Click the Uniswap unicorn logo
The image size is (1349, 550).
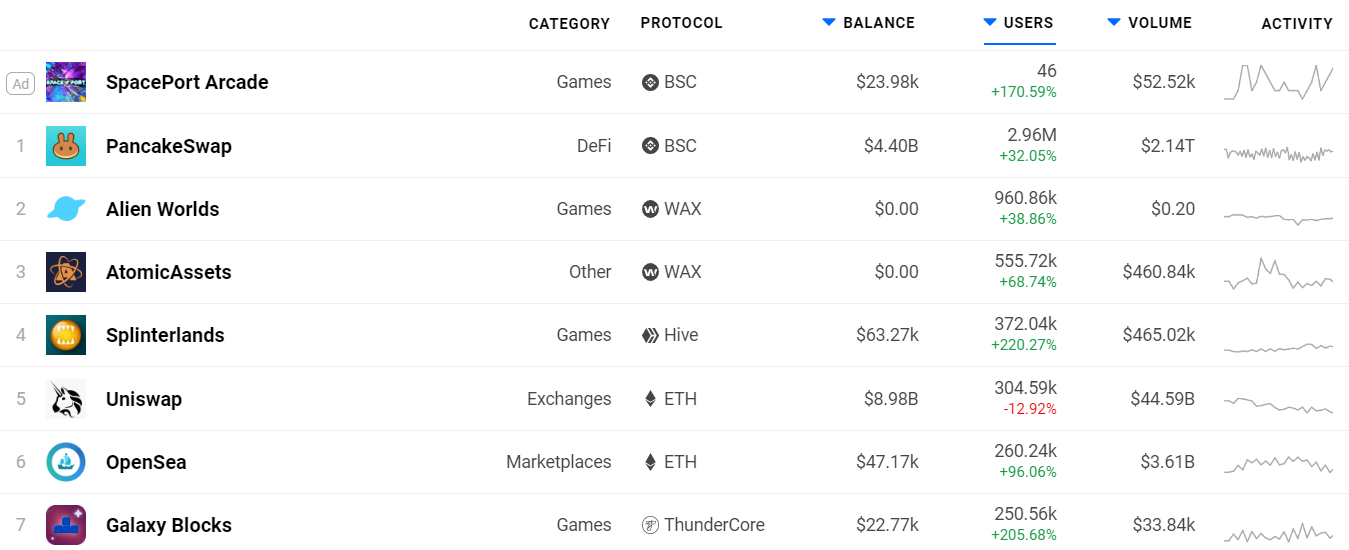pyautogui.click(x=66, y=399)
